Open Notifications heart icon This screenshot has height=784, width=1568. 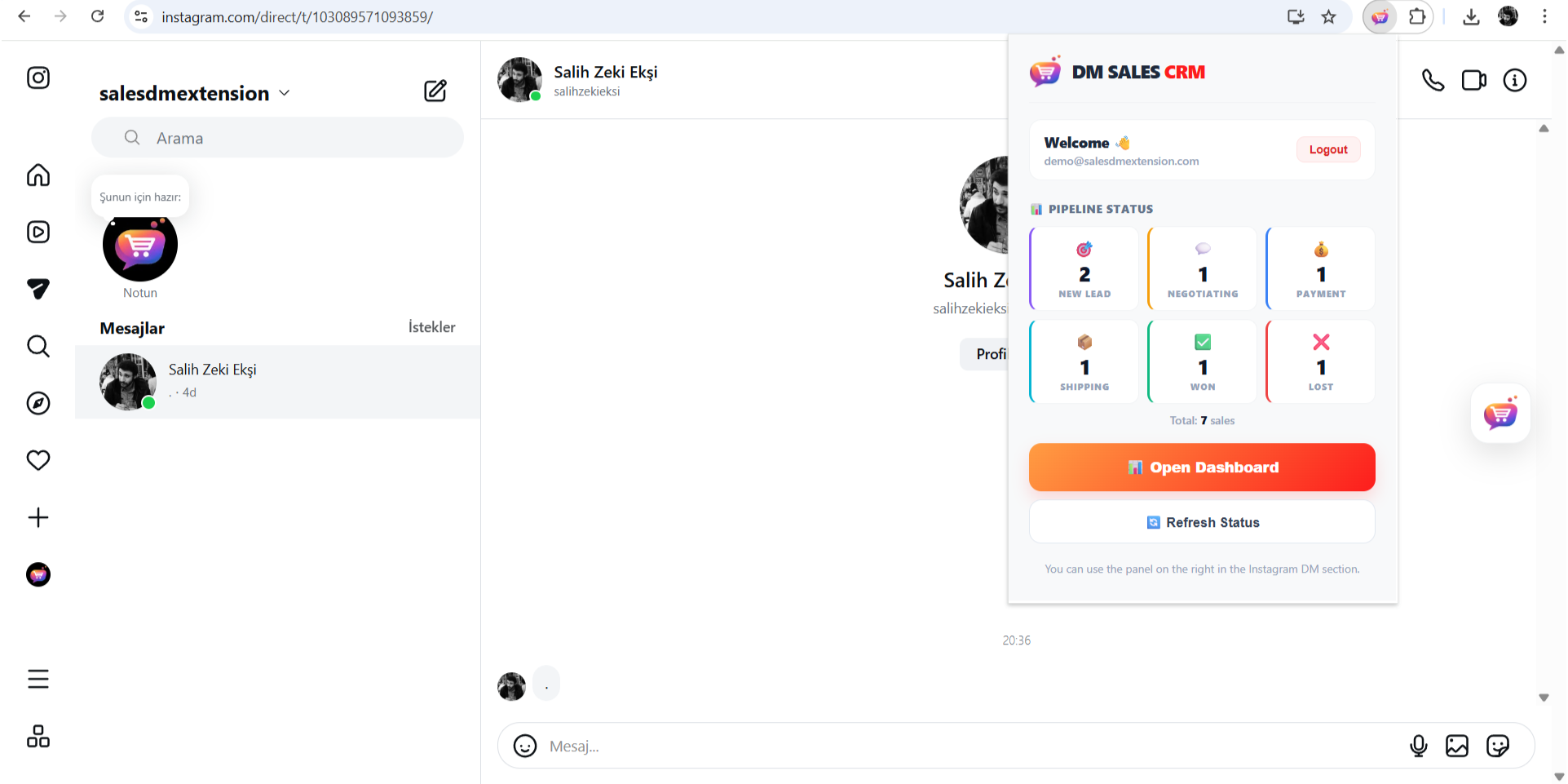pyautogui.click(x=38, y=460)
